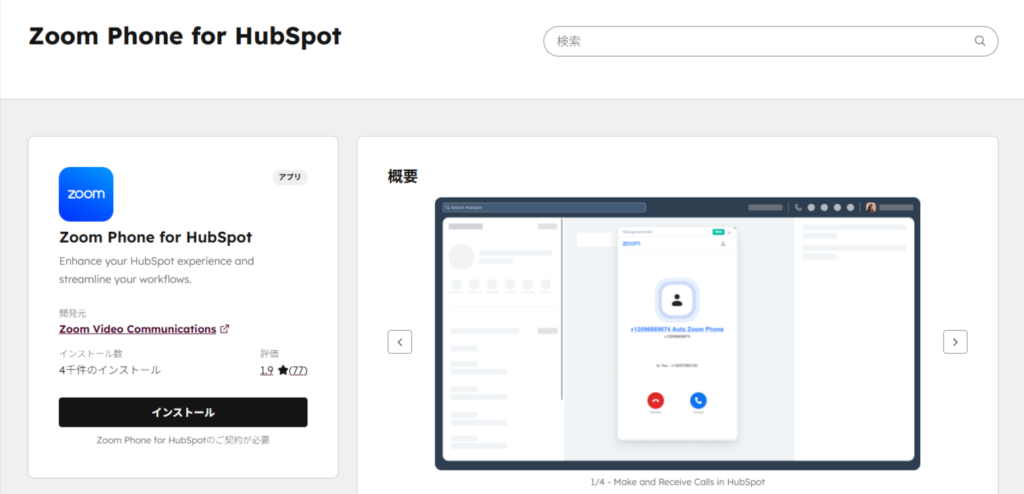Click the search magnifier icon
This screenshot has width=1024, height=494.
coord(980,41)
